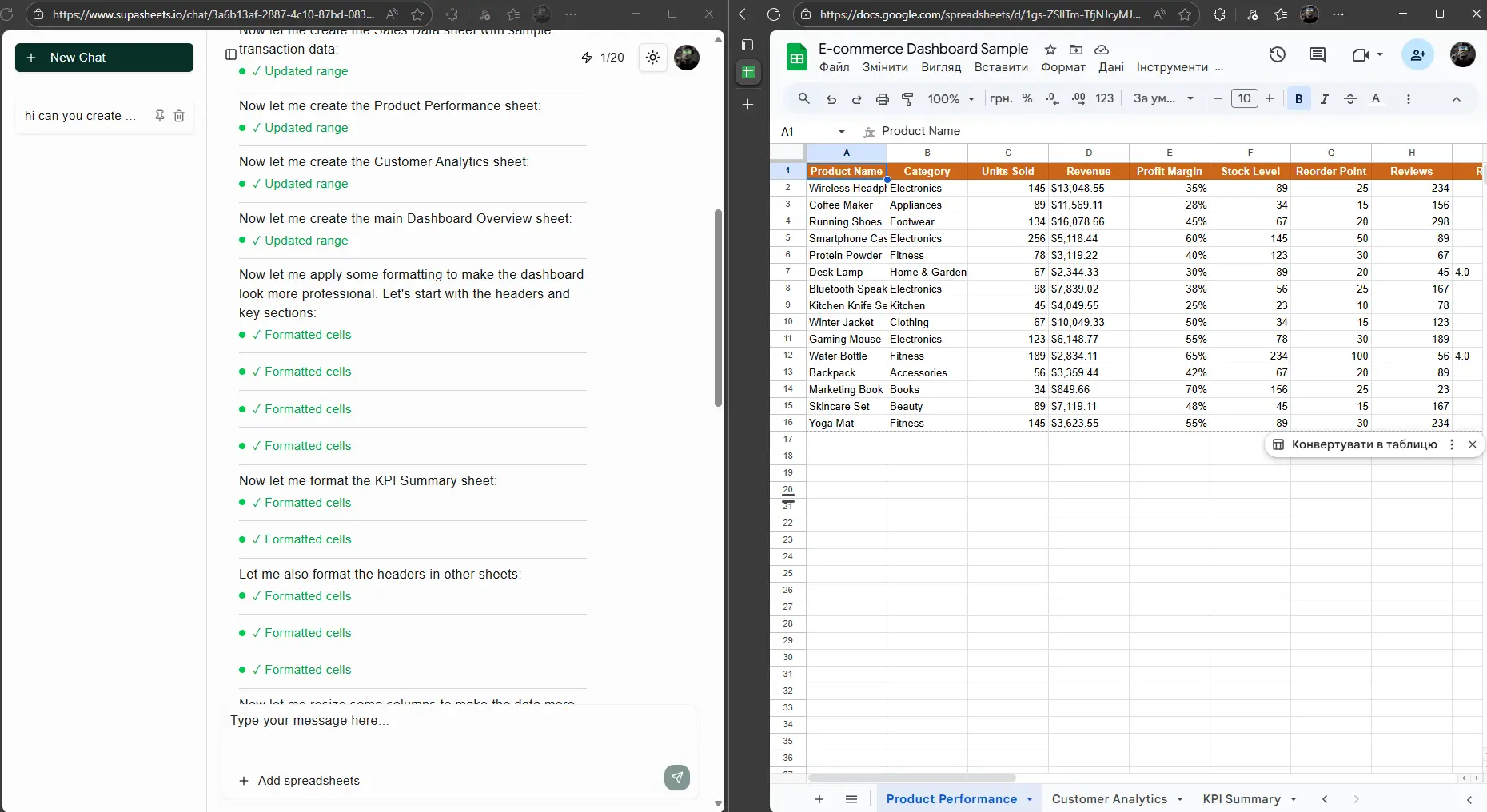Toggle bold formatting in Sheets
The width and height of the screenshot is (1487, 812).
(x=1298, y=99)
